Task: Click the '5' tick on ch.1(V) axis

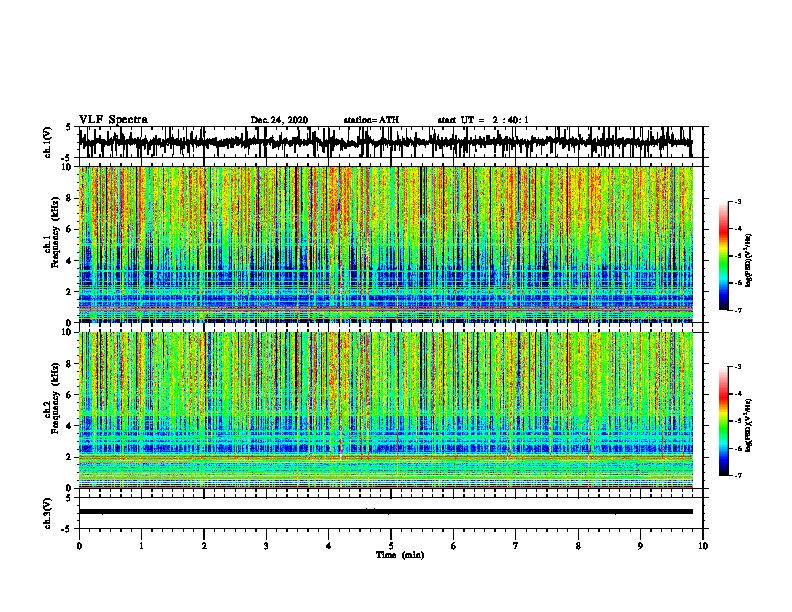Action: point(68,128)
